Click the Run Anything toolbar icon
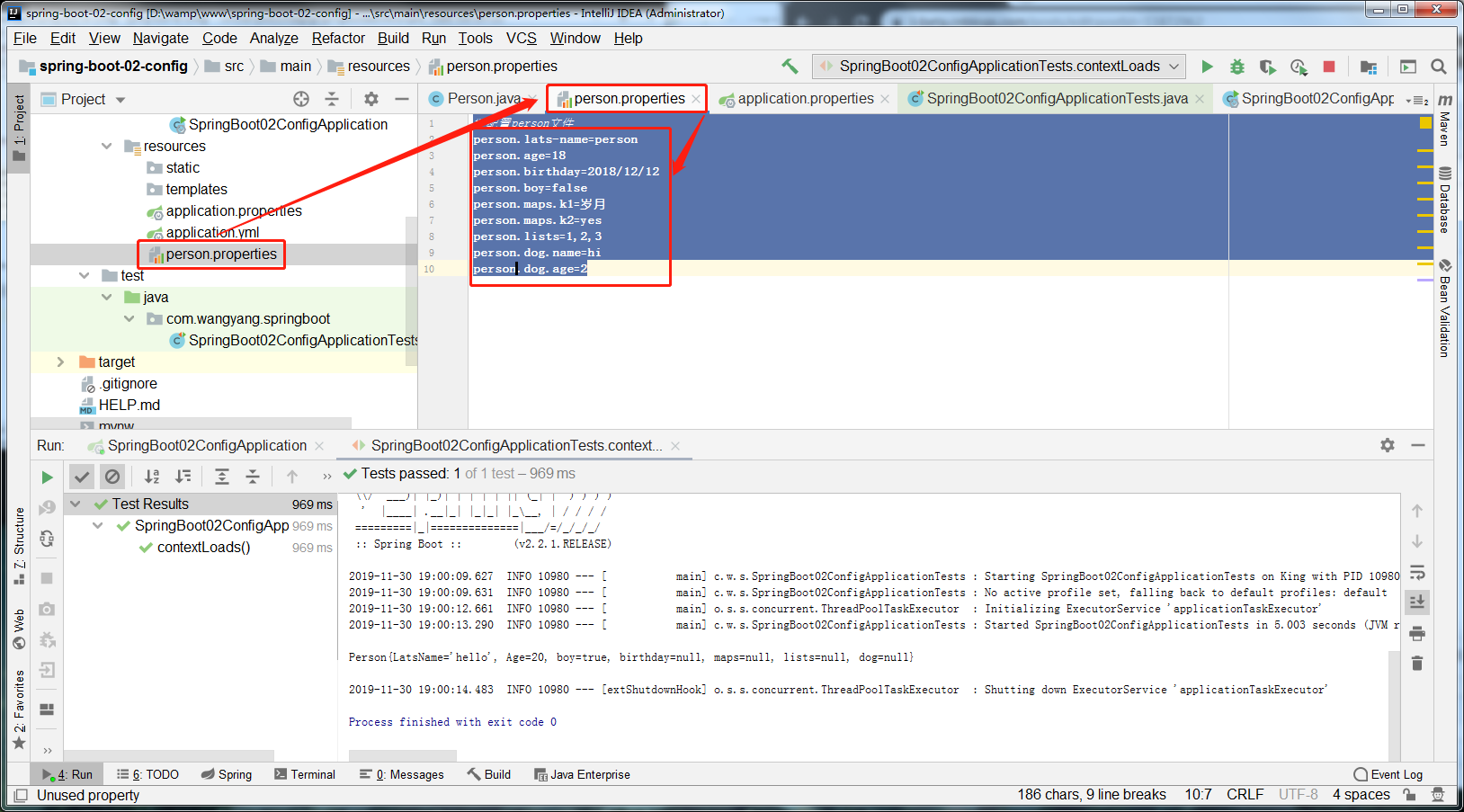This screenshot has height=812, width=1464. pos(1408,67)
